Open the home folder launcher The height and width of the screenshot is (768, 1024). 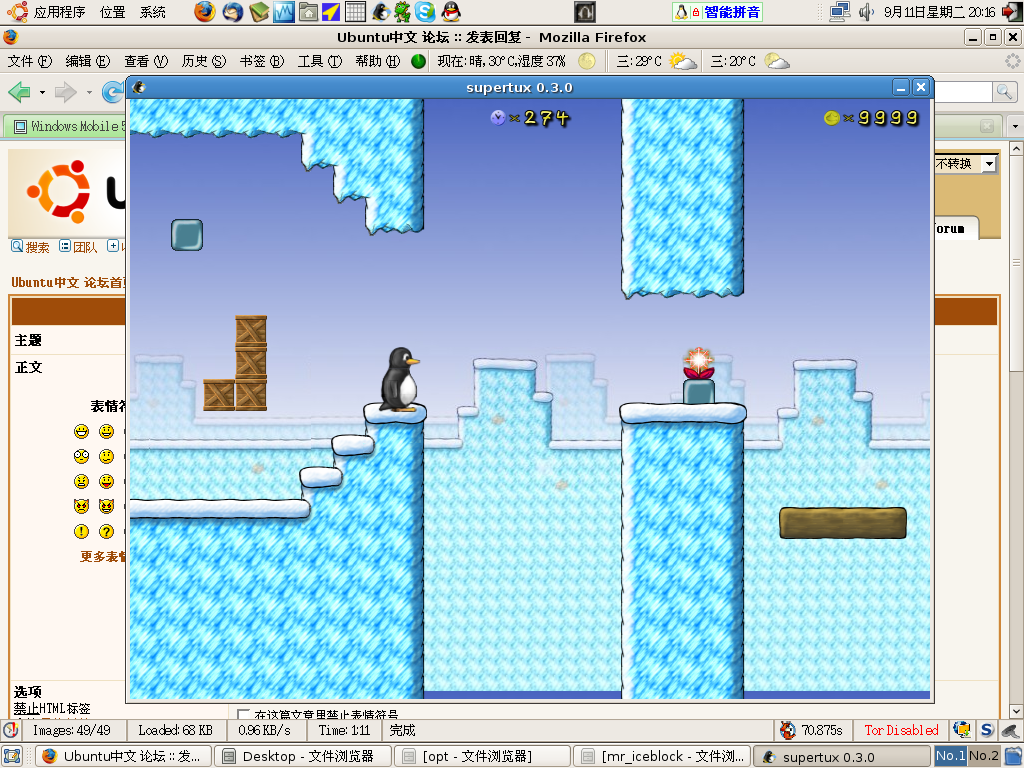click(308, 12)
